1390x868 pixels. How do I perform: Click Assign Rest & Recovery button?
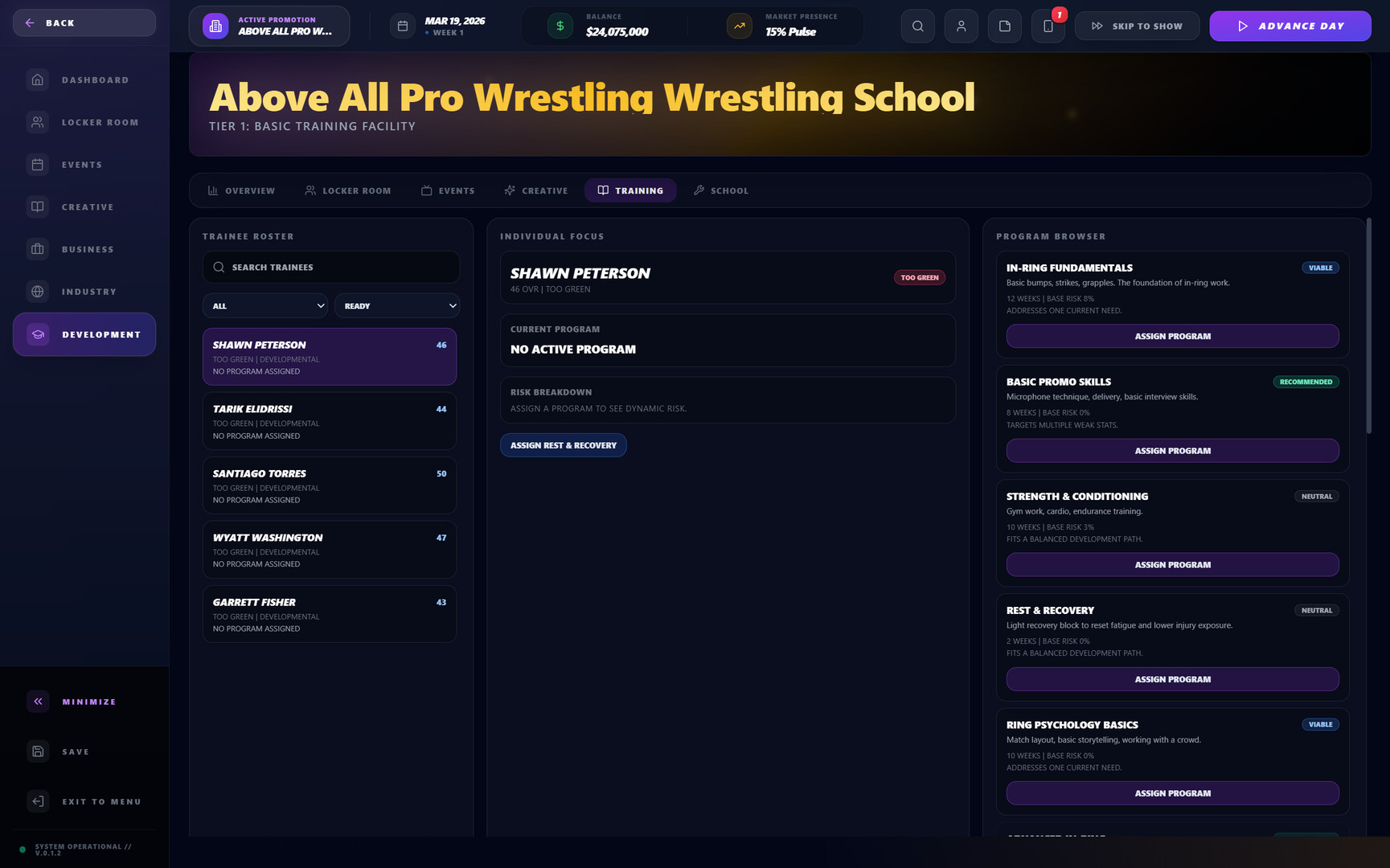[x=563, y=445]
